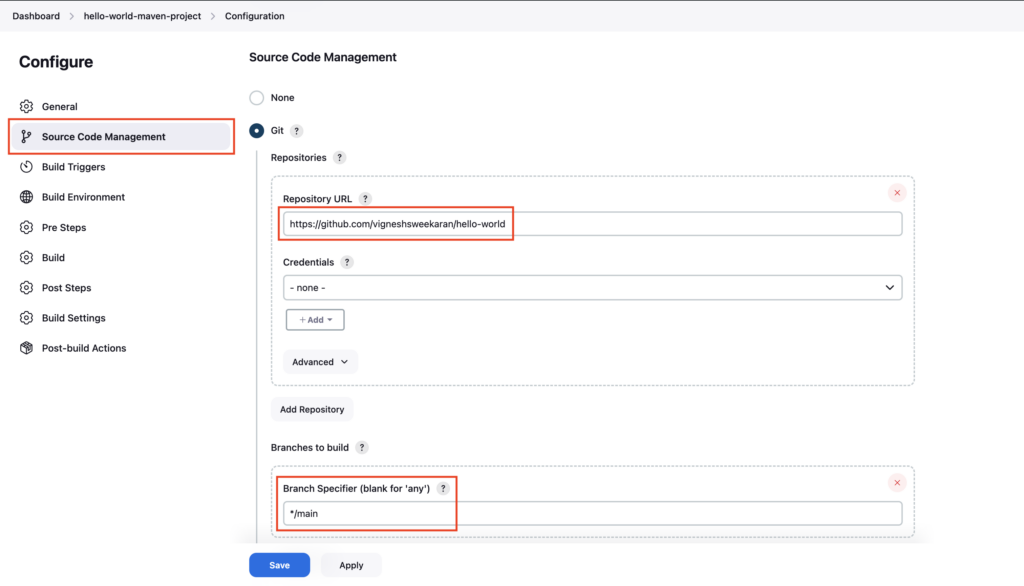
Task: Select the Git radio button
Action: coord(257,131)
